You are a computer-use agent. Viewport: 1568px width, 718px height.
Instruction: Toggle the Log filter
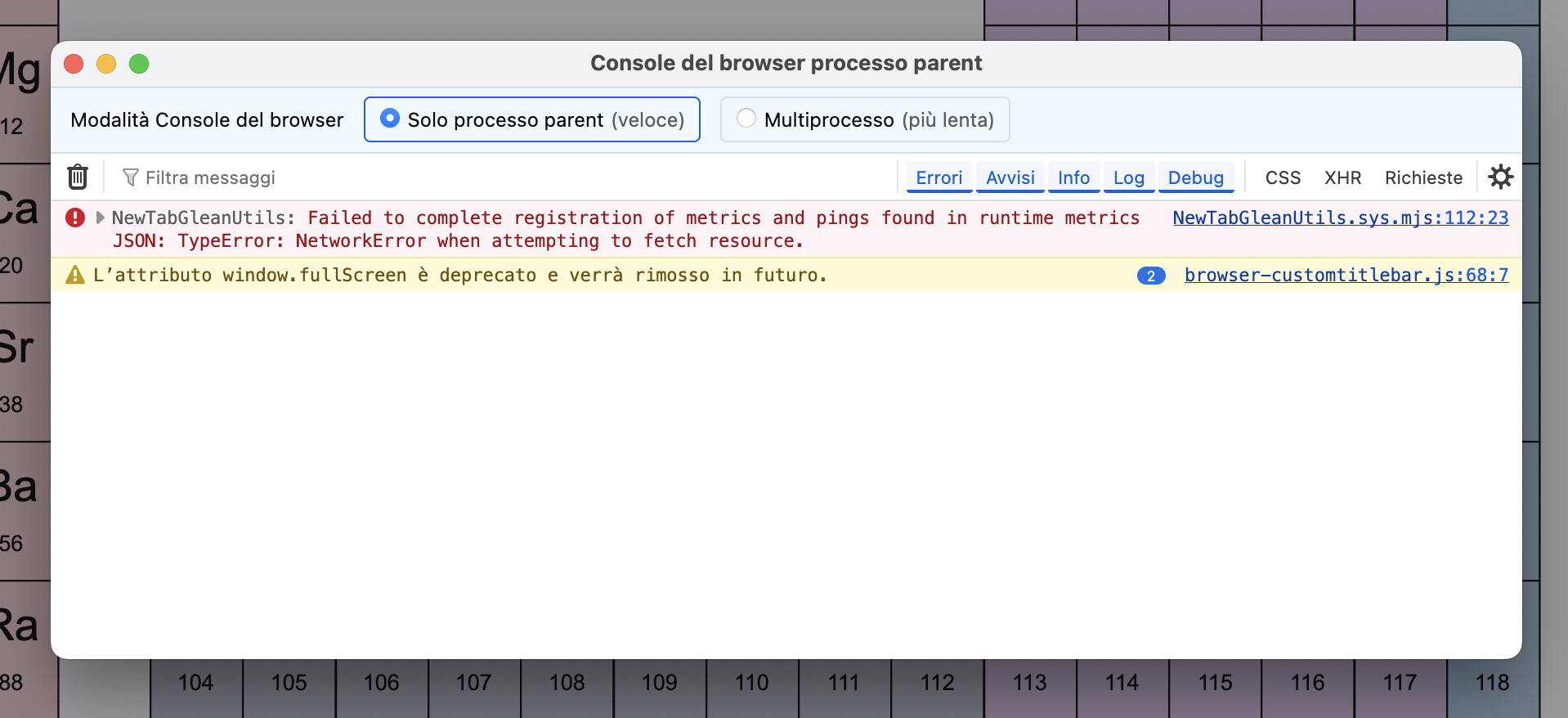point(1128,177)
